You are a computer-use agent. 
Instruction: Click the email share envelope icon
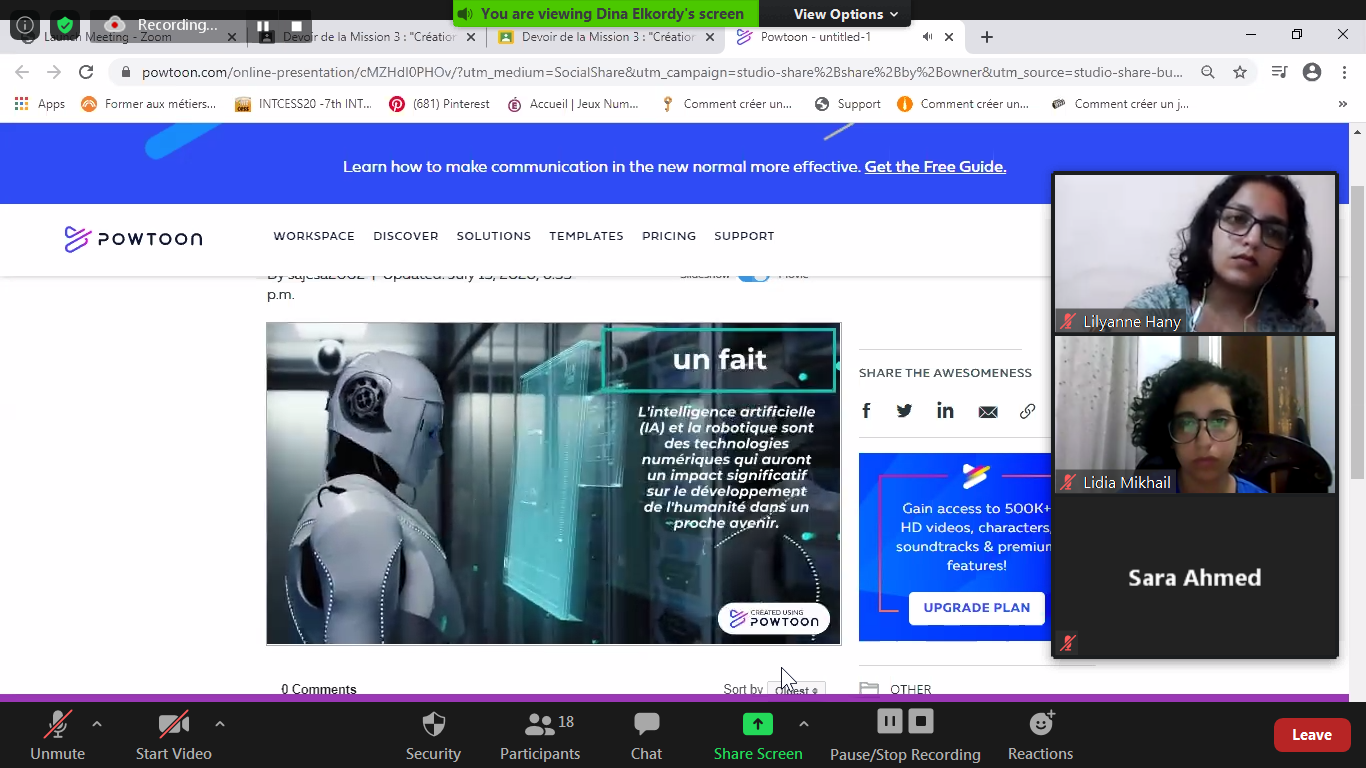tap(988, 412)
